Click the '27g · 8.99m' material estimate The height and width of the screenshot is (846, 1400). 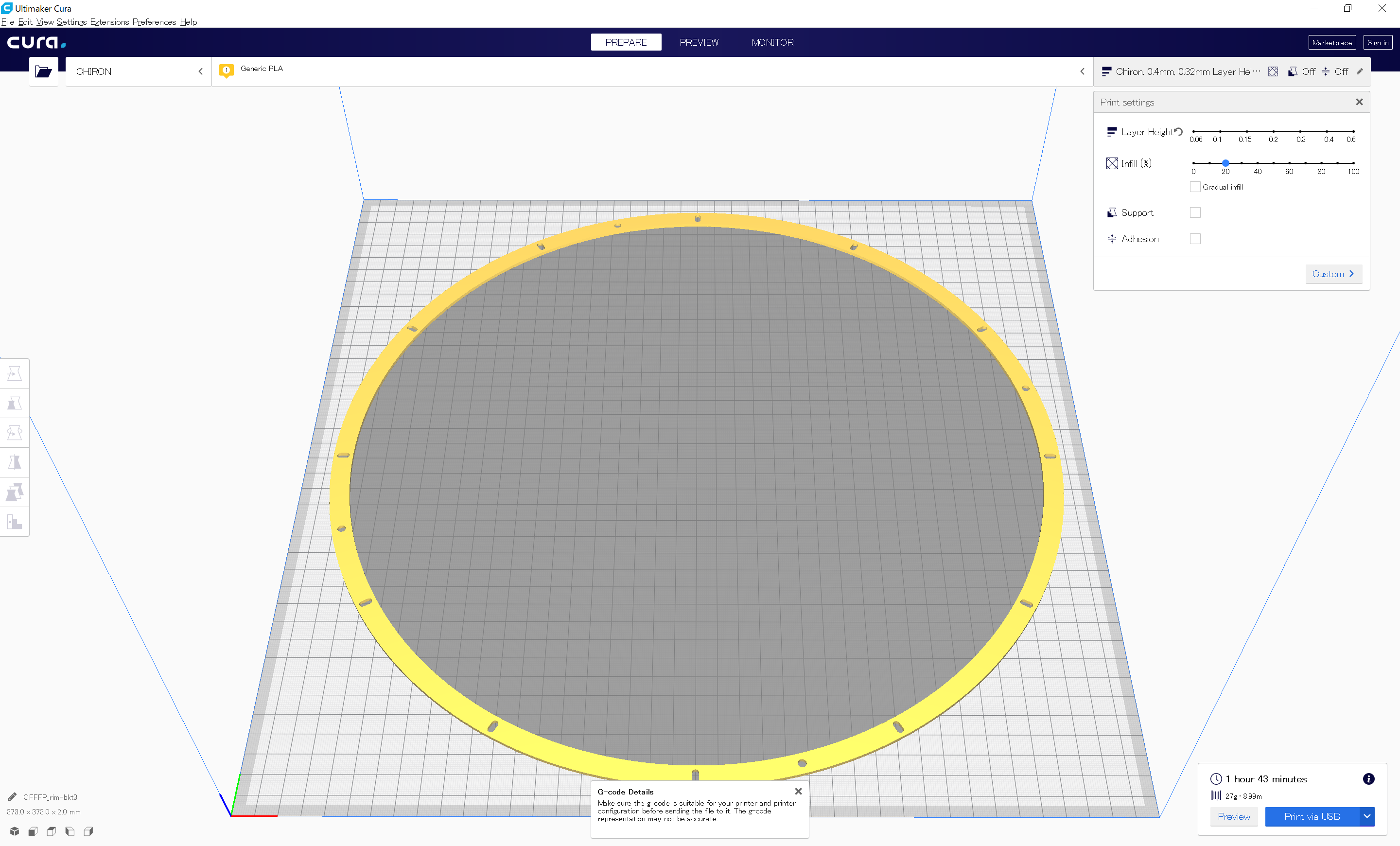click(x=1243, y=796)
